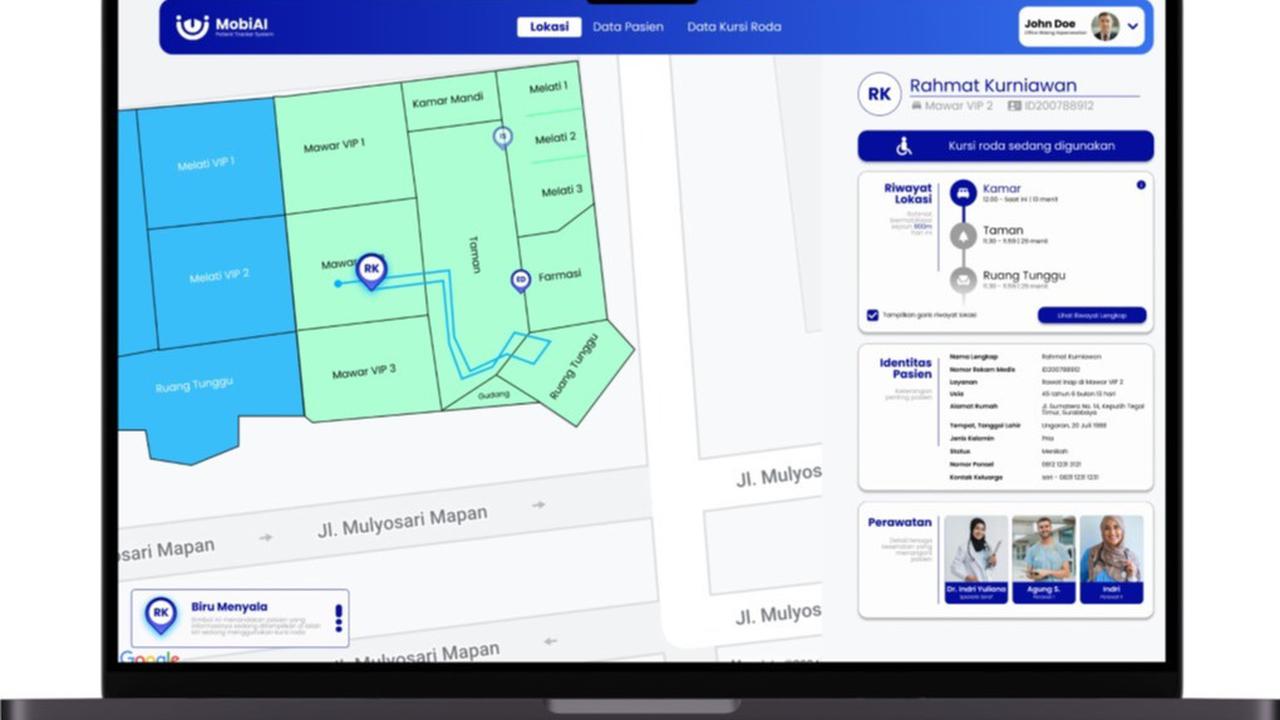Click the 'Identitas Pasien' section title
This screenshot has width=1280, height=720.
pyautogui.click(x=906, y=368)
